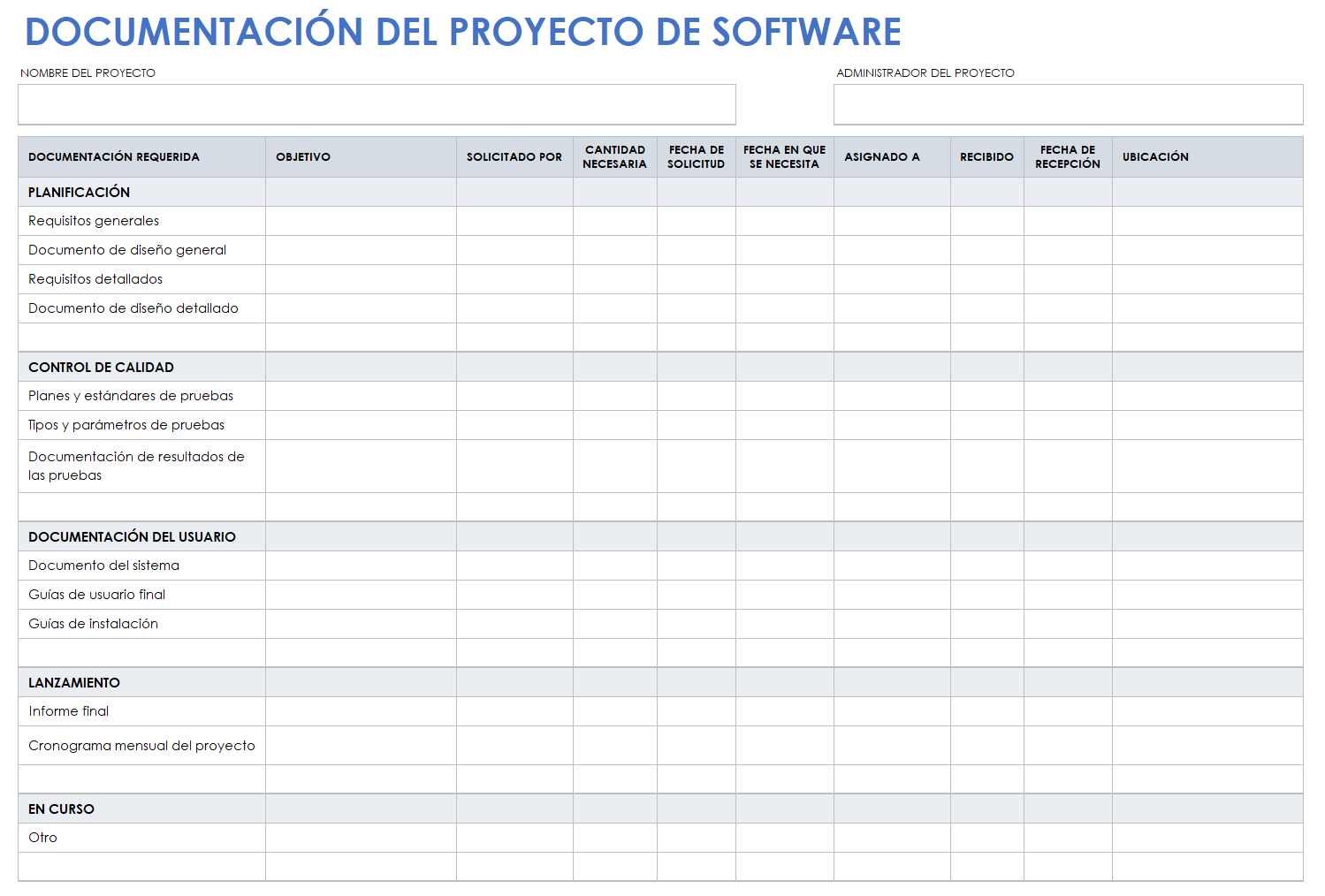This screenshot has width=1325, height=896.
Task: Select the Otro cell
Action: click(x=141, y=838)
